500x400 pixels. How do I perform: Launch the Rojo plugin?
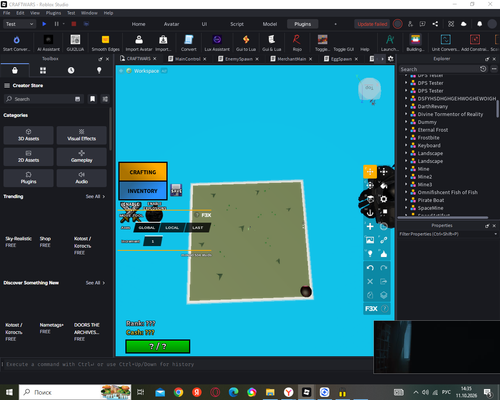(297, 43)
